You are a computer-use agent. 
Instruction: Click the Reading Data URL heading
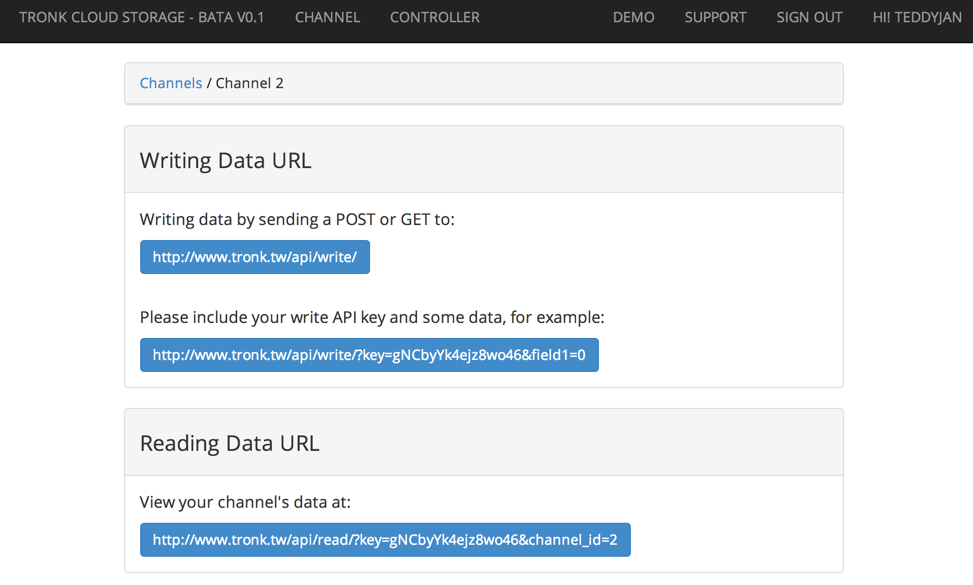230,443
